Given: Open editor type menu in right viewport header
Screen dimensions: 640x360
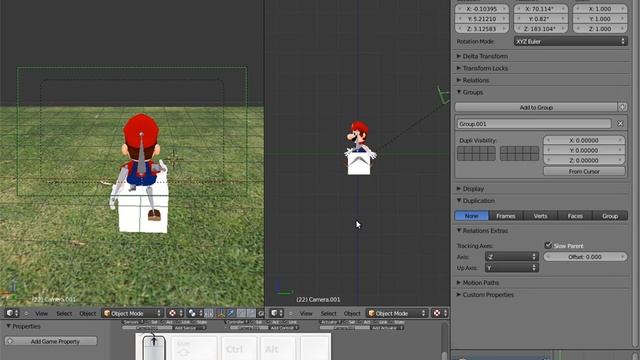Looking at the screenshot, I should coord(277,313).
